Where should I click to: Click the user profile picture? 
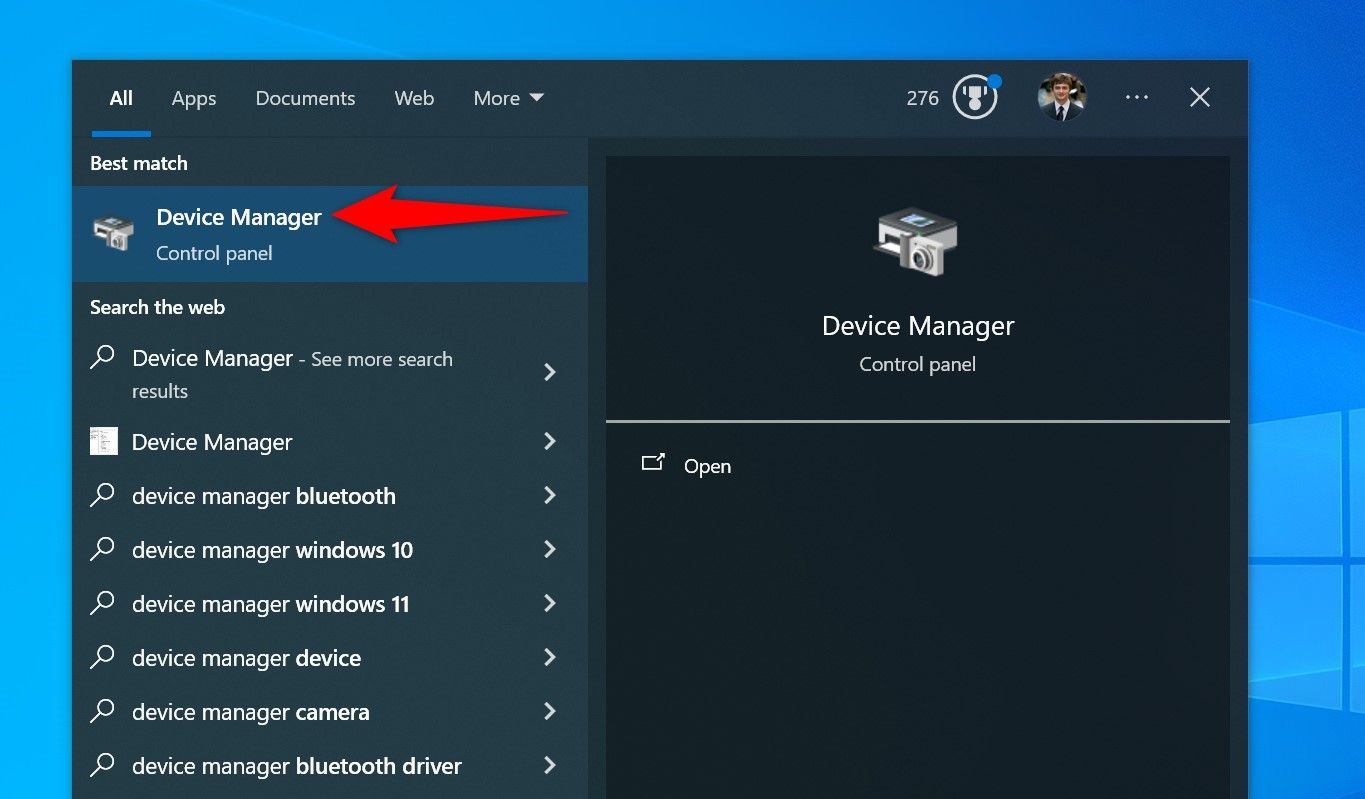pyautogui.click(x=1062, y=97)
